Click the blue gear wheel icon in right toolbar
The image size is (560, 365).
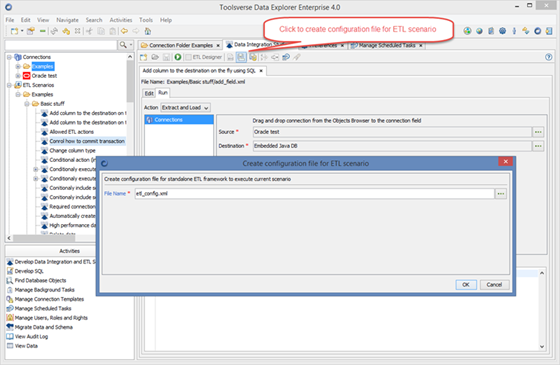coord(502,31)
